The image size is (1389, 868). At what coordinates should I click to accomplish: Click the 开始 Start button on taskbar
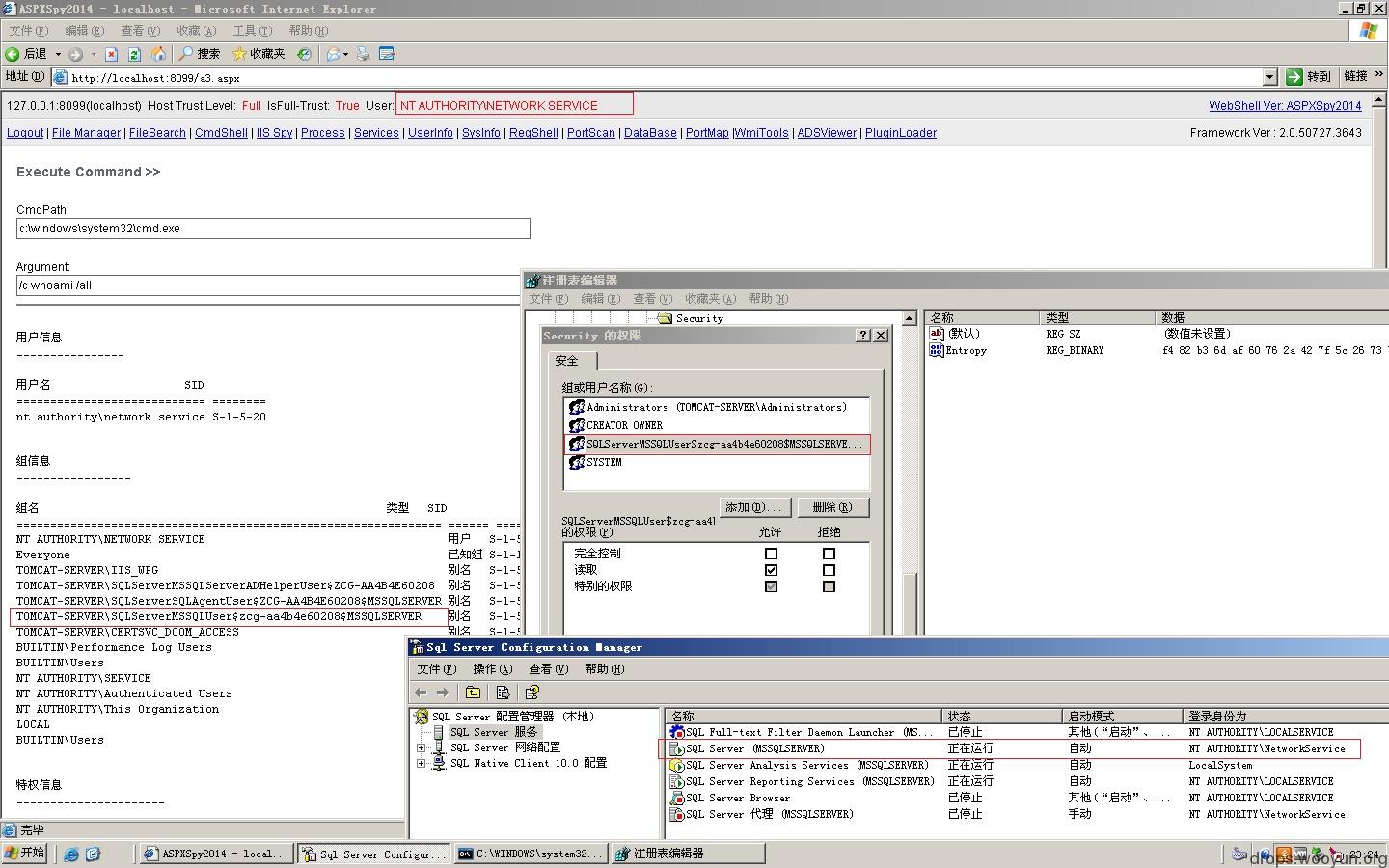(25, 854)
